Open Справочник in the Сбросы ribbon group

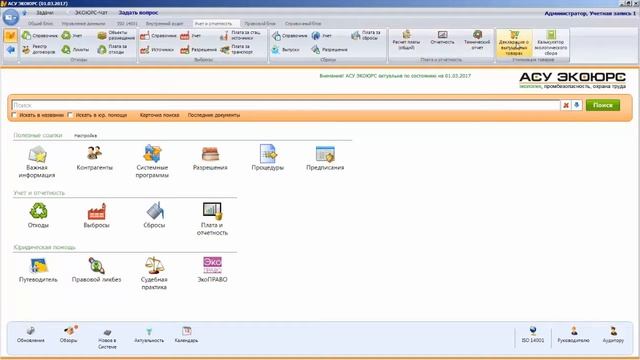point(289,36)
